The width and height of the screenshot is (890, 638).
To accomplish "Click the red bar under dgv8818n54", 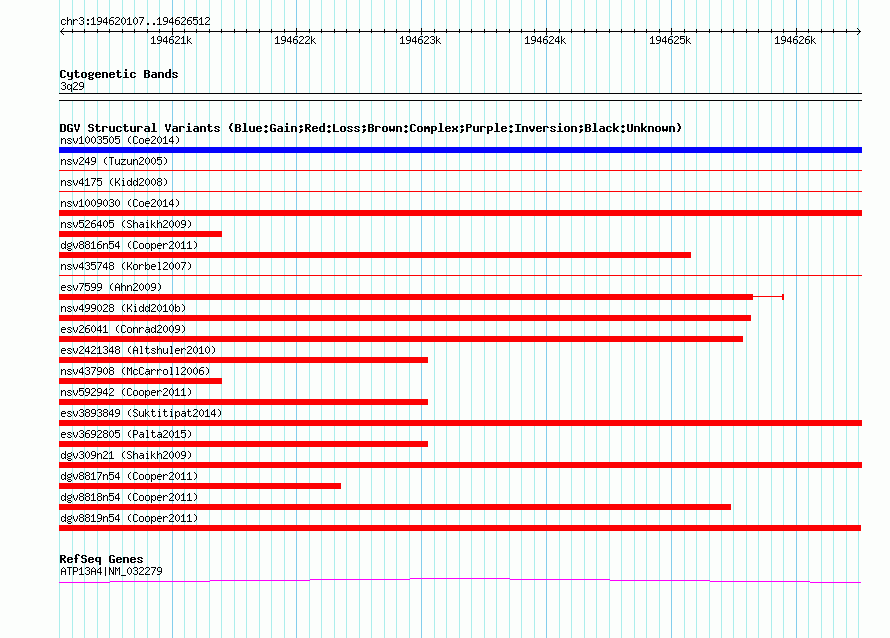I will pos(395,507).
